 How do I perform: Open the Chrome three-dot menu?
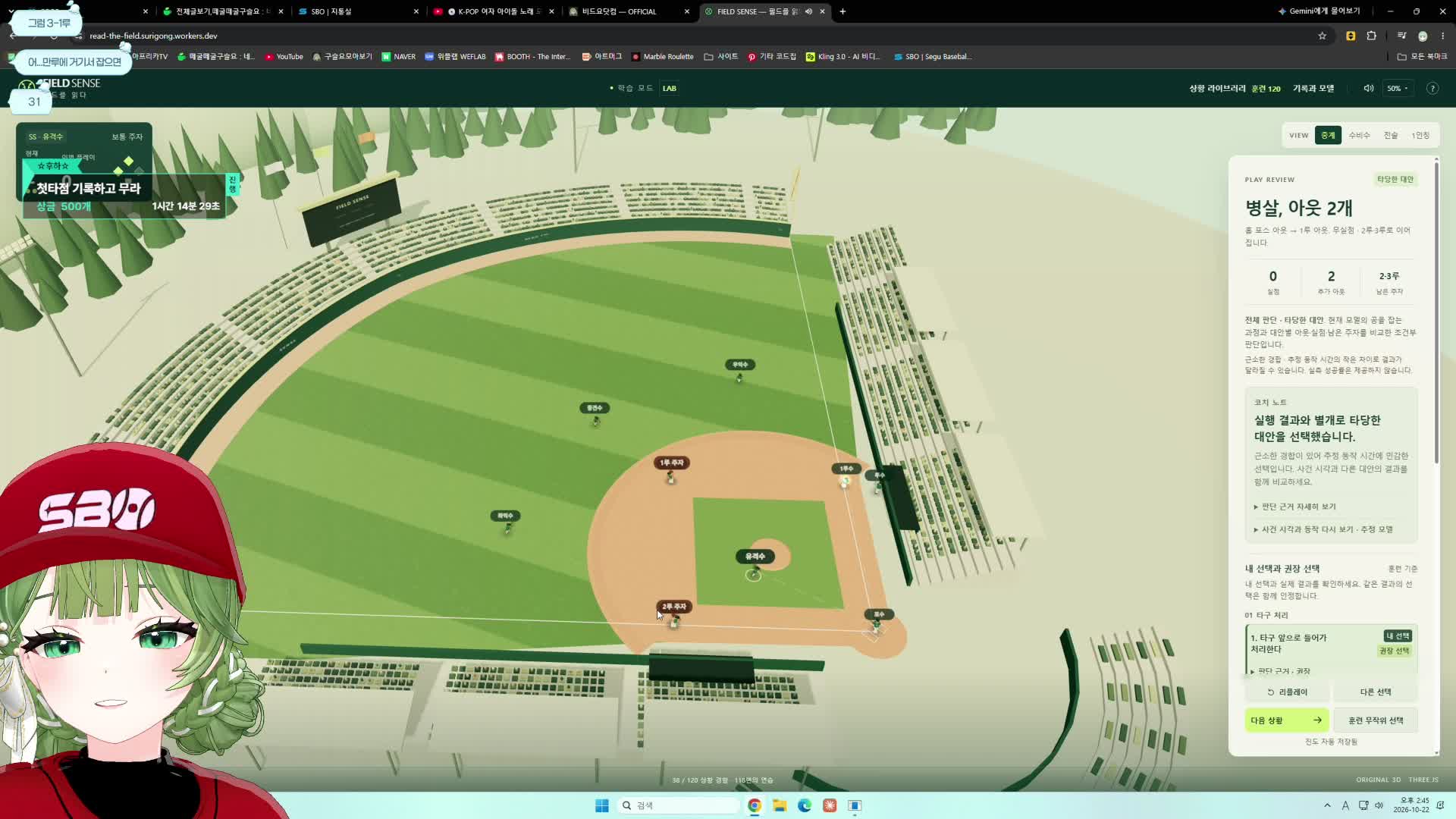point(1443,36)
